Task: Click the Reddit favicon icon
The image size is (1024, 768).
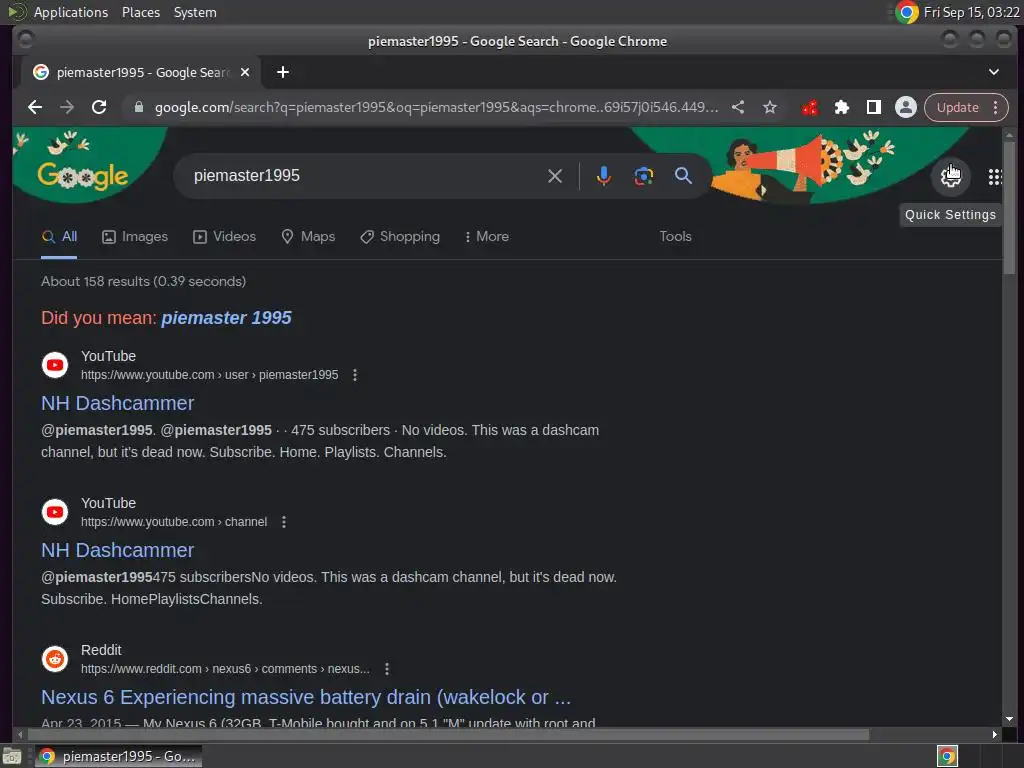Action: pyautogui.click(x=55, y=659)
